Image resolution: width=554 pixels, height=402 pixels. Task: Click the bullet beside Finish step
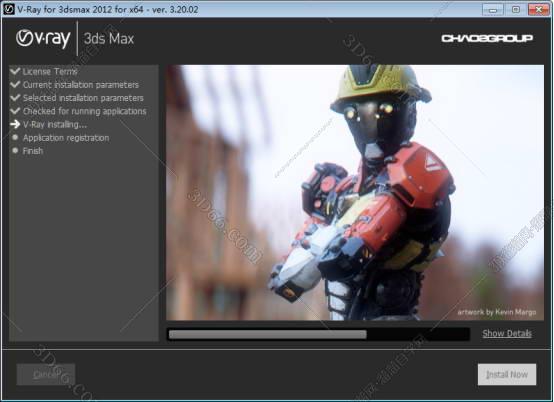(15, 150)
